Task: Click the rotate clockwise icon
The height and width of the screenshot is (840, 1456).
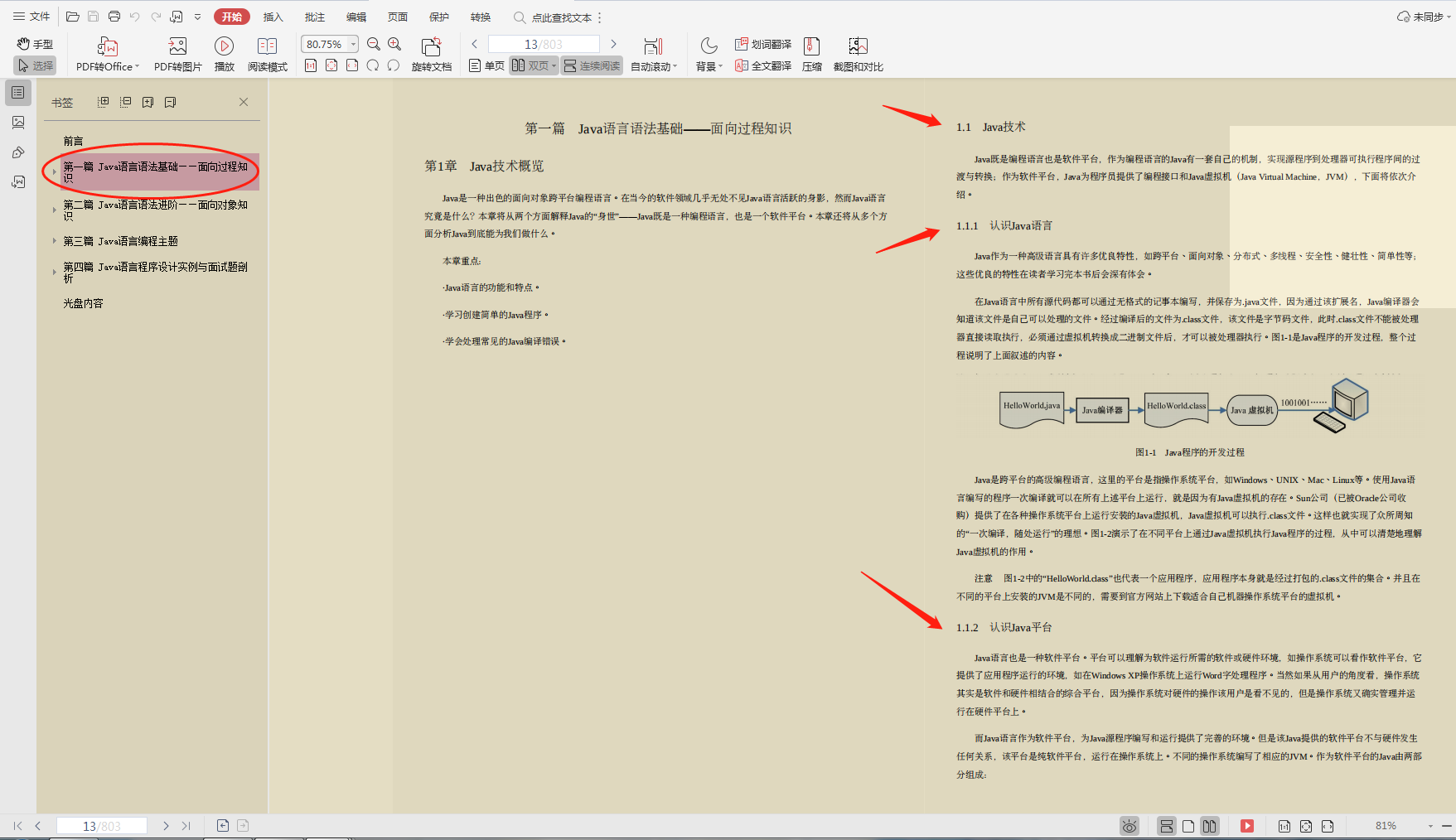Action: [x=373, y=65]
